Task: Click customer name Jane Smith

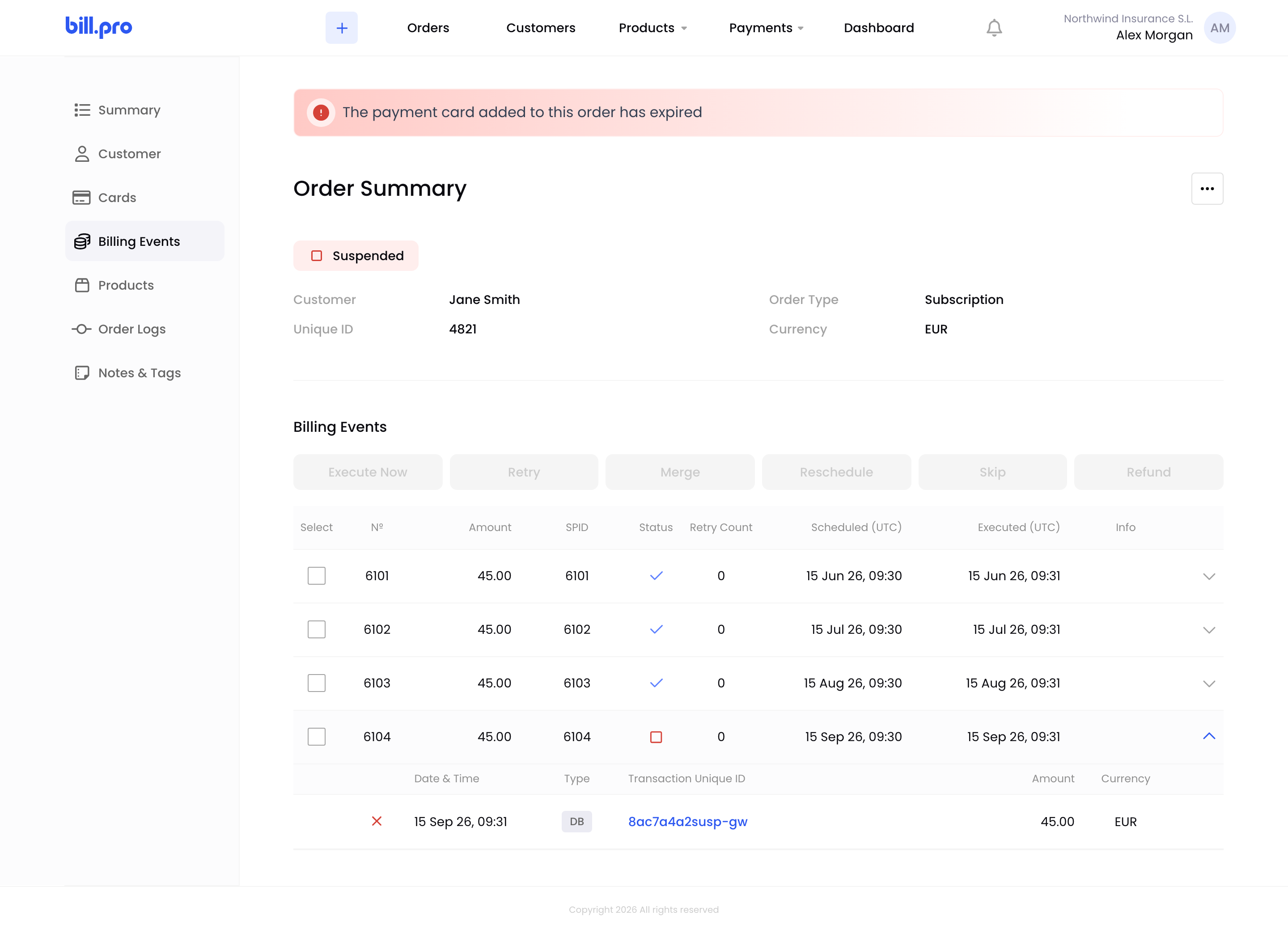Action: tap(484, 299)
